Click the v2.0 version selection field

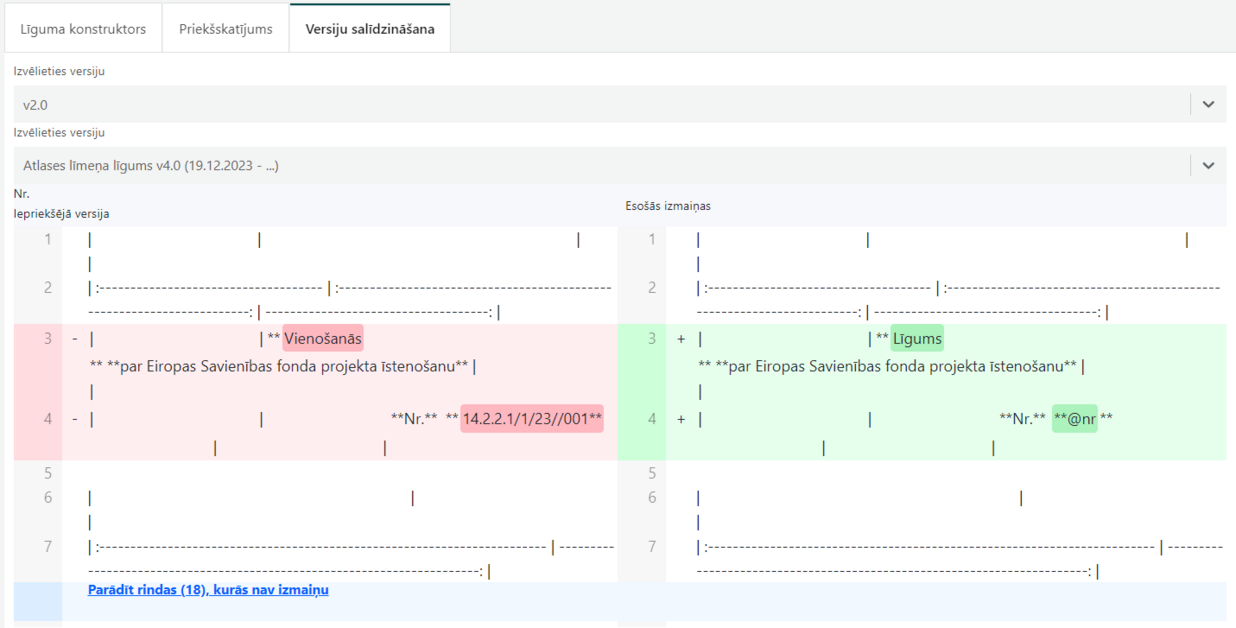coord(620,104)
